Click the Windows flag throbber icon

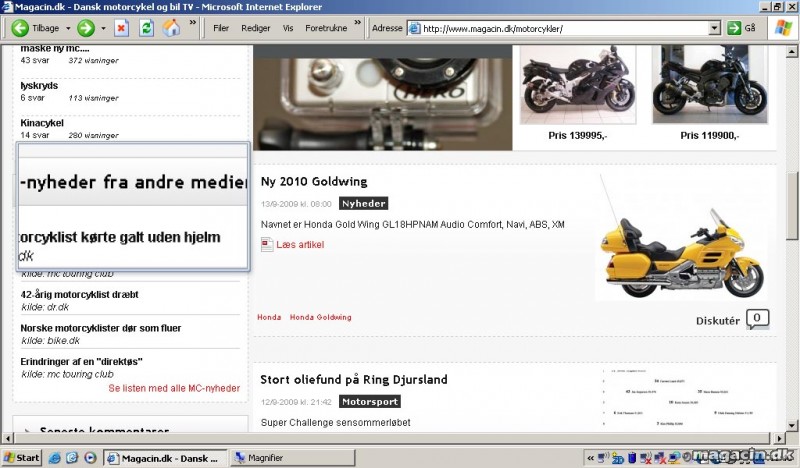click(783, 28)
